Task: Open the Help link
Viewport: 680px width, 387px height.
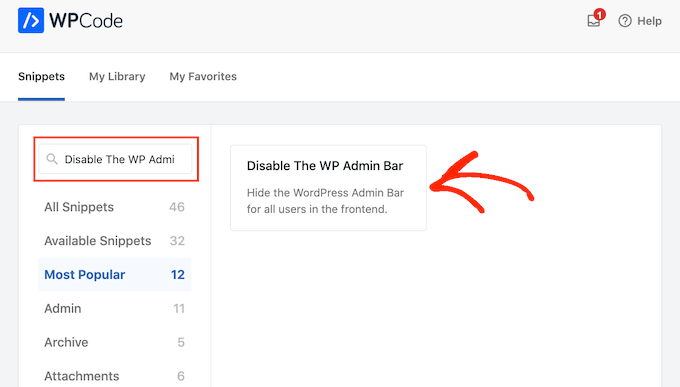Action: click(x=649, y=21)
